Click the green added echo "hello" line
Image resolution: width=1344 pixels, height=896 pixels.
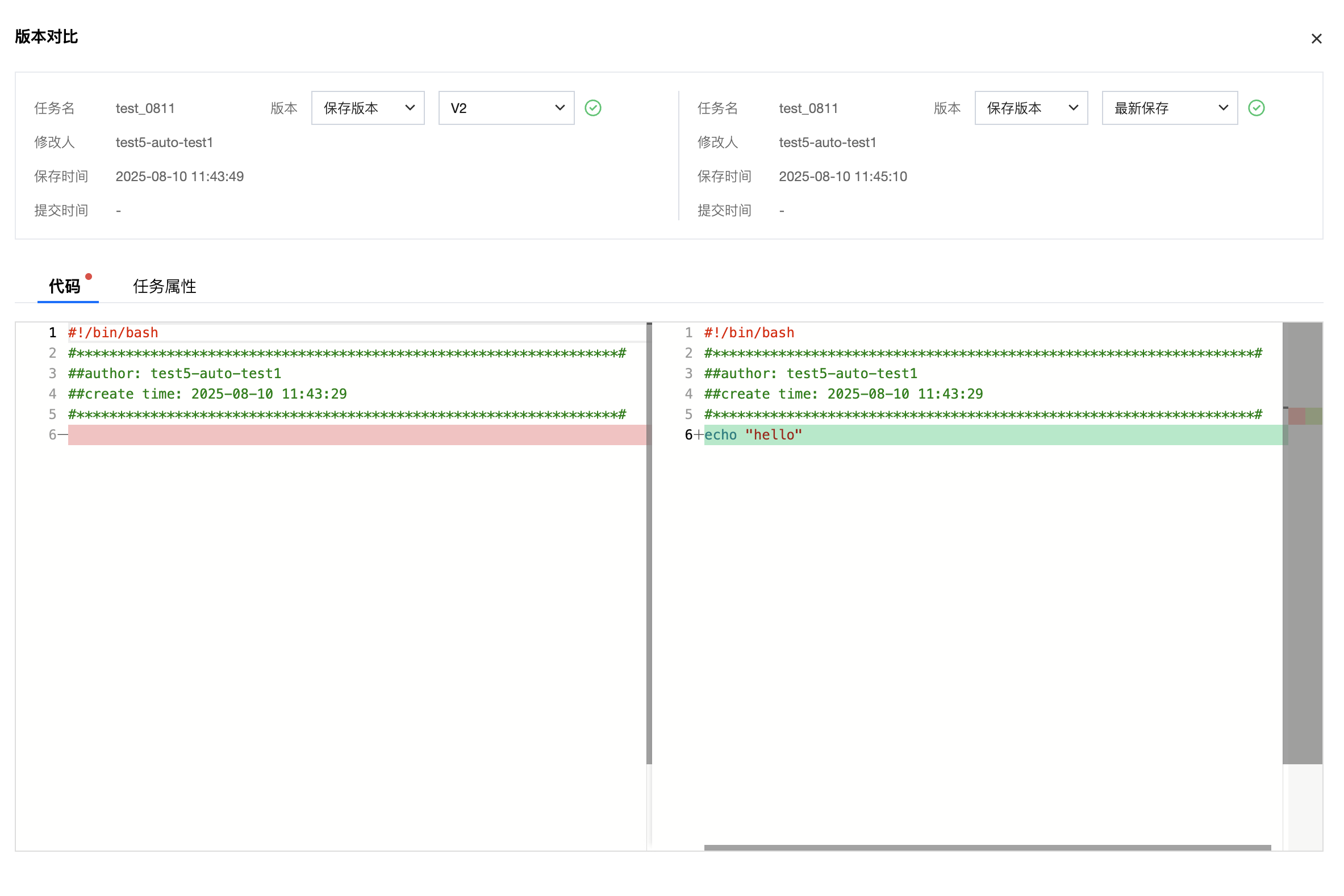(753, 435)
